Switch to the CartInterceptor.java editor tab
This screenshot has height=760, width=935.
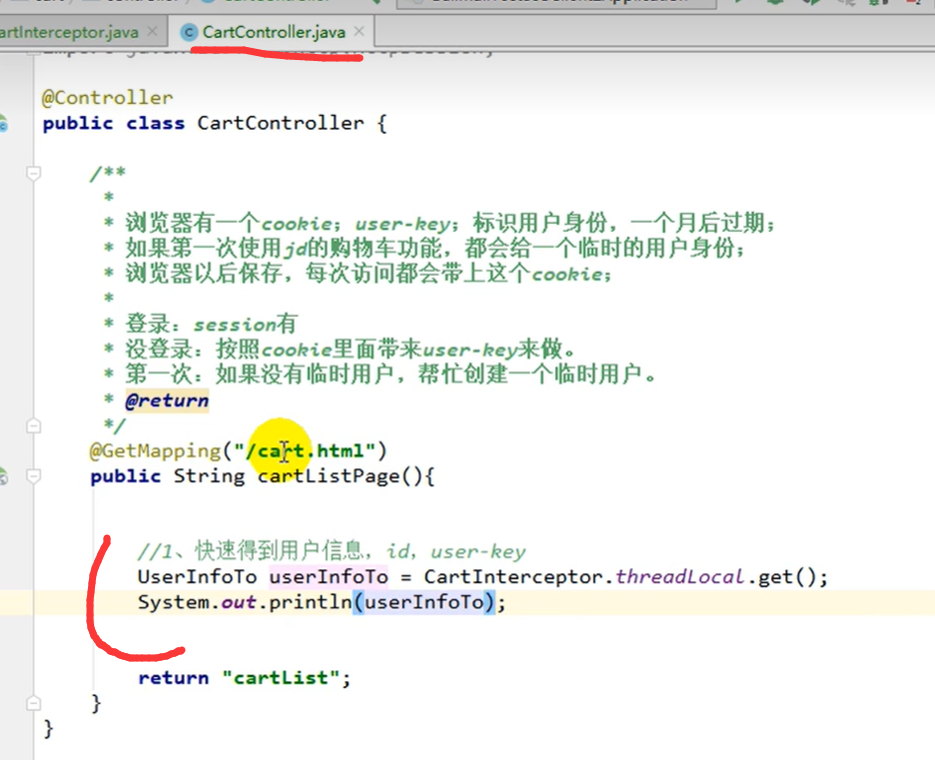[x=69, y=32]
